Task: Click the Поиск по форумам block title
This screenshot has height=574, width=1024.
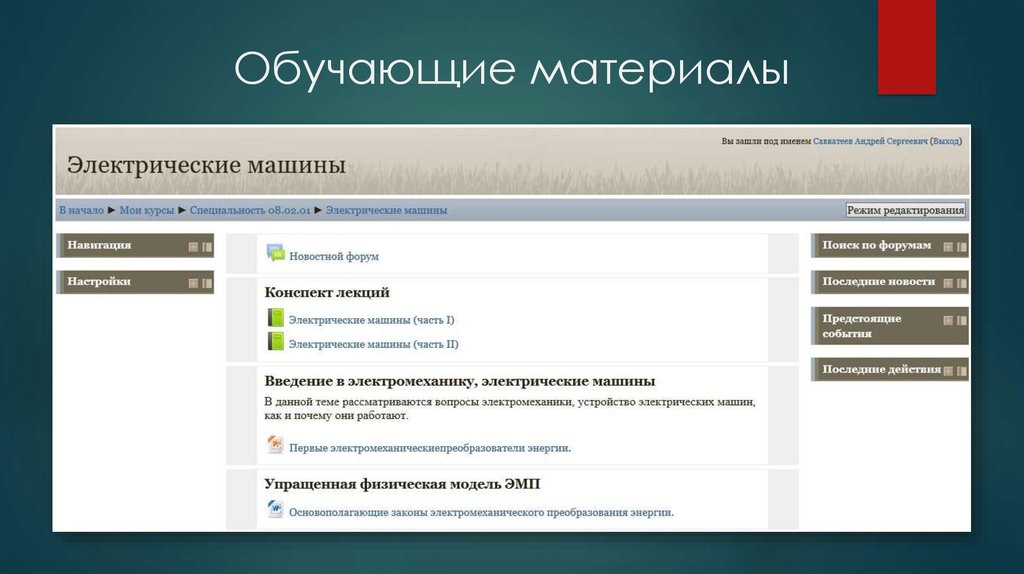Action: [x=876, y=245]
